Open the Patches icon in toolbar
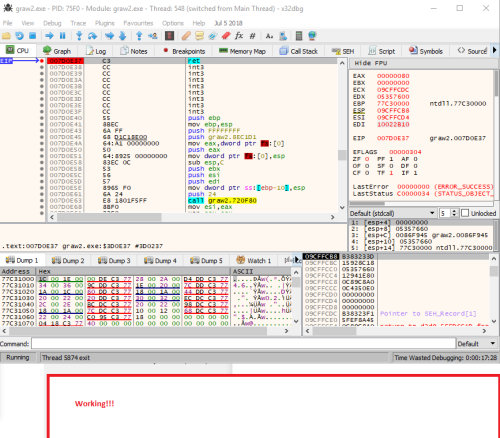The image size is (500, 438). tap(186, 36)
